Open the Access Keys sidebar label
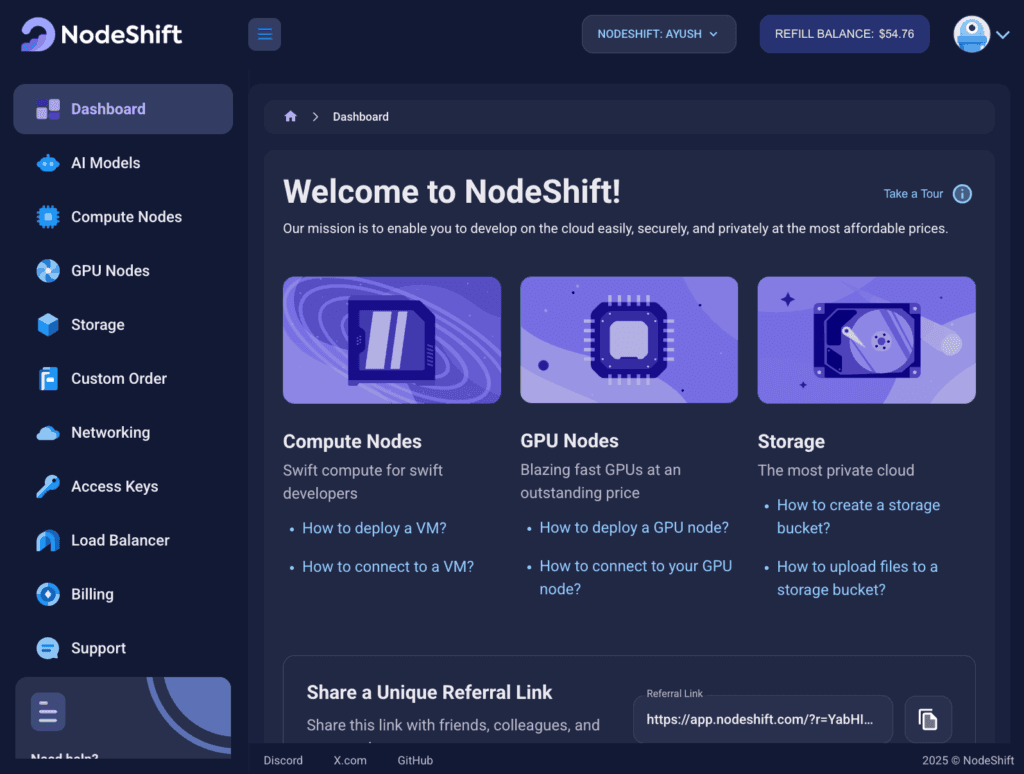 (114, 487)
